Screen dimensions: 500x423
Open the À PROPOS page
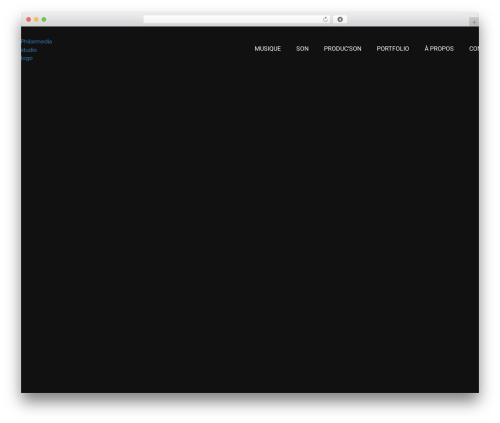pyautogui.click(x=439, y=49)
